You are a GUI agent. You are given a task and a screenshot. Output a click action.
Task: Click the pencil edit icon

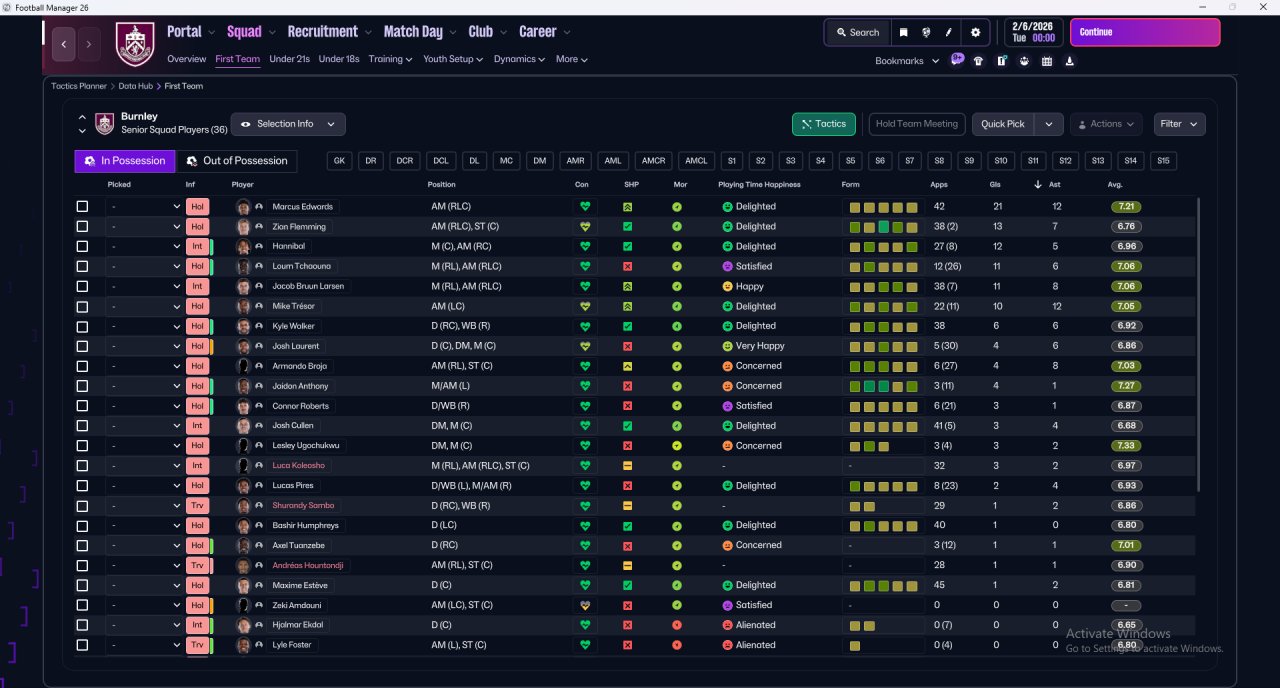coord(948,32)
